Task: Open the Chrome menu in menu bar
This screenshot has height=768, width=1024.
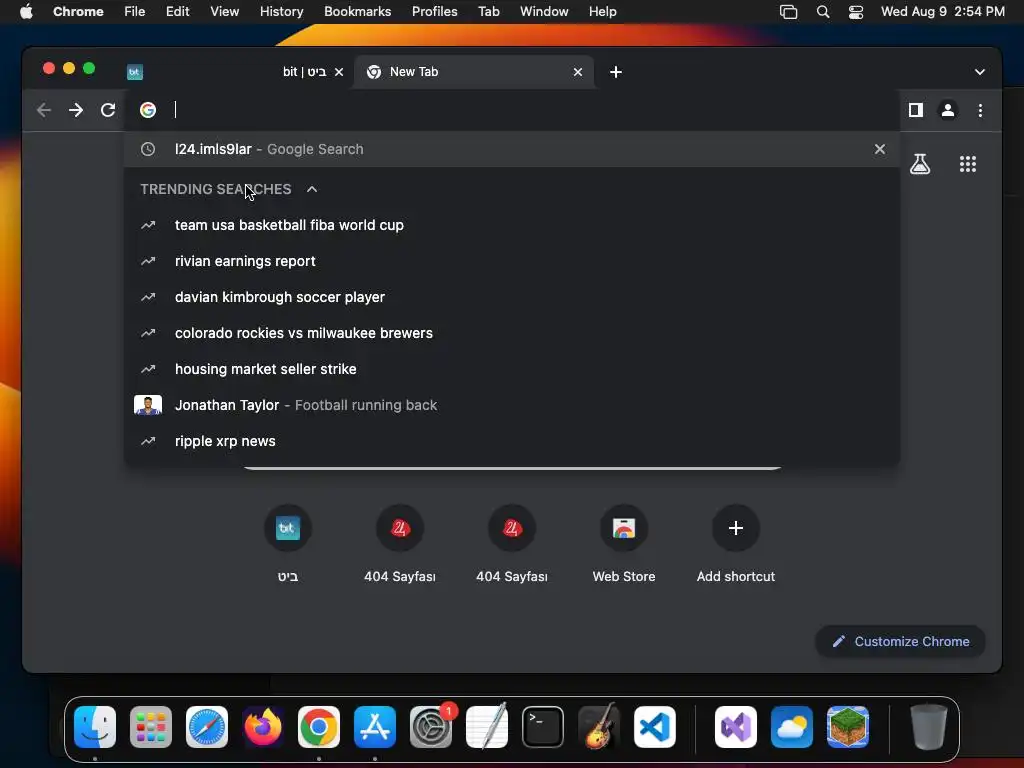Action: pos(78,11)
